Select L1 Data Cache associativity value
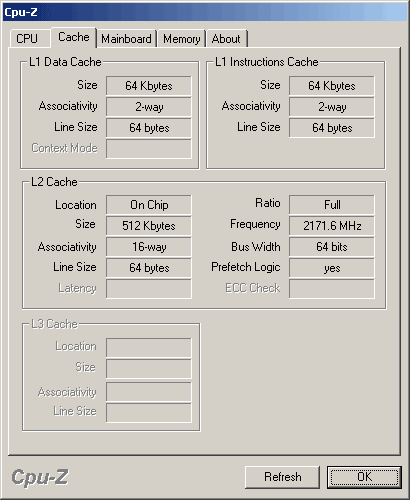 (x=149, y=107)
